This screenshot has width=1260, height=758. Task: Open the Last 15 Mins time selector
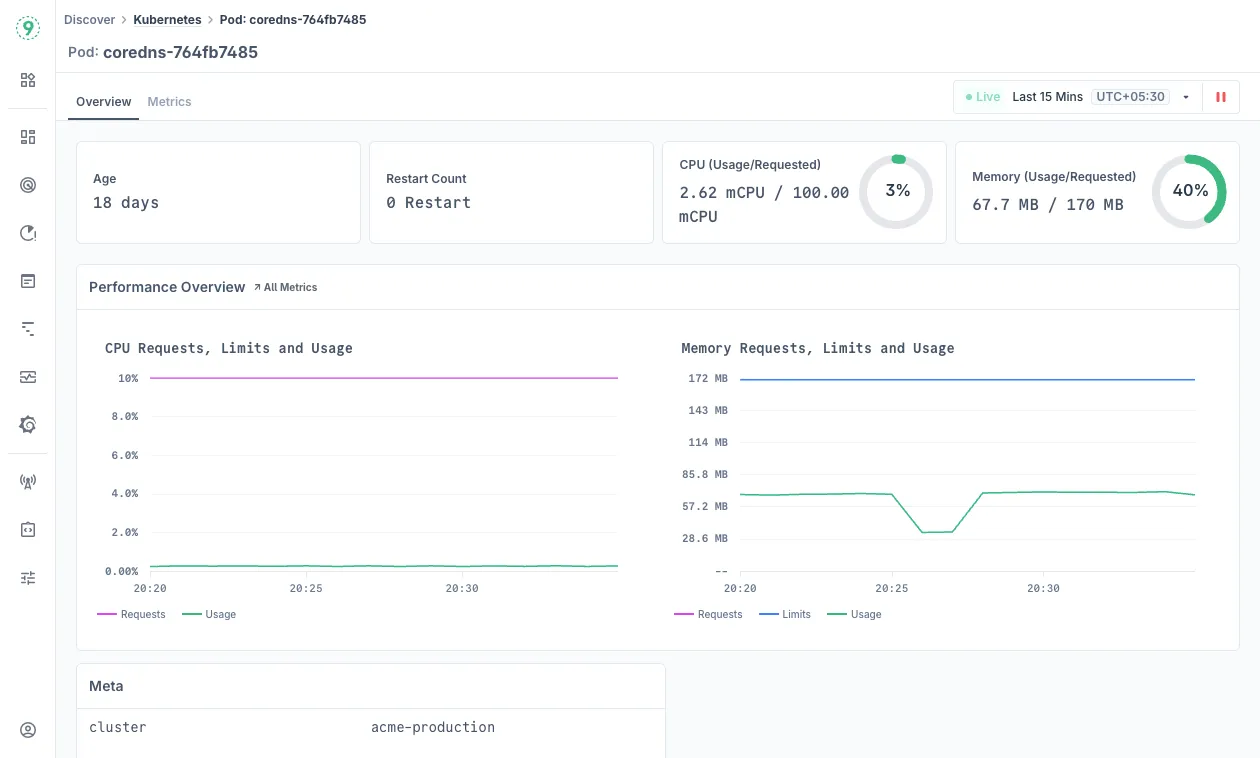(1047, 97)
